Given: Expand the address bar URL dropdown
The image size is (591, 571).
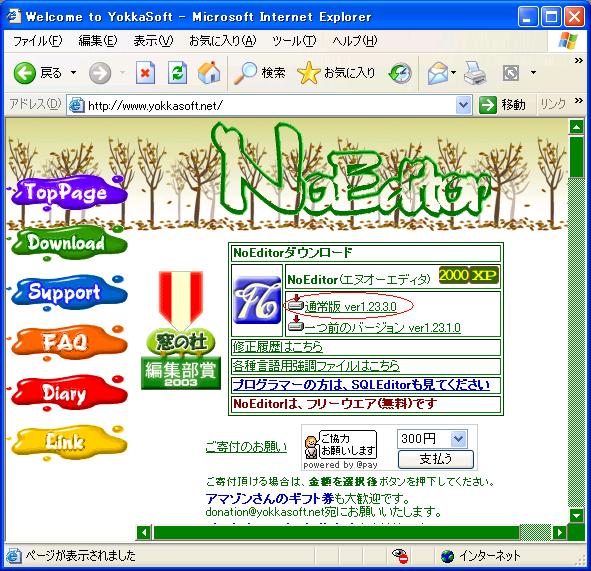Looking at the screenshot, I should [x=463, y=105].
